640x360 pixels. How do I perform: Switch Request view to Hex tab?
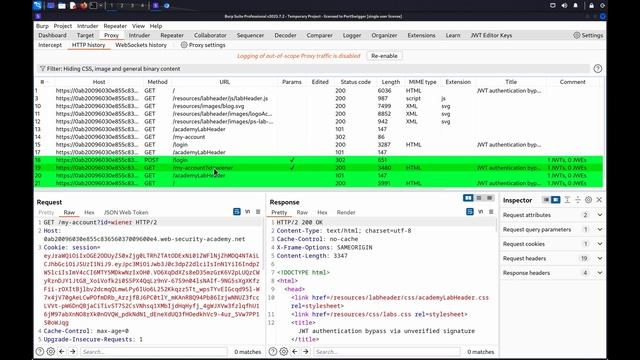pos(89,212)
